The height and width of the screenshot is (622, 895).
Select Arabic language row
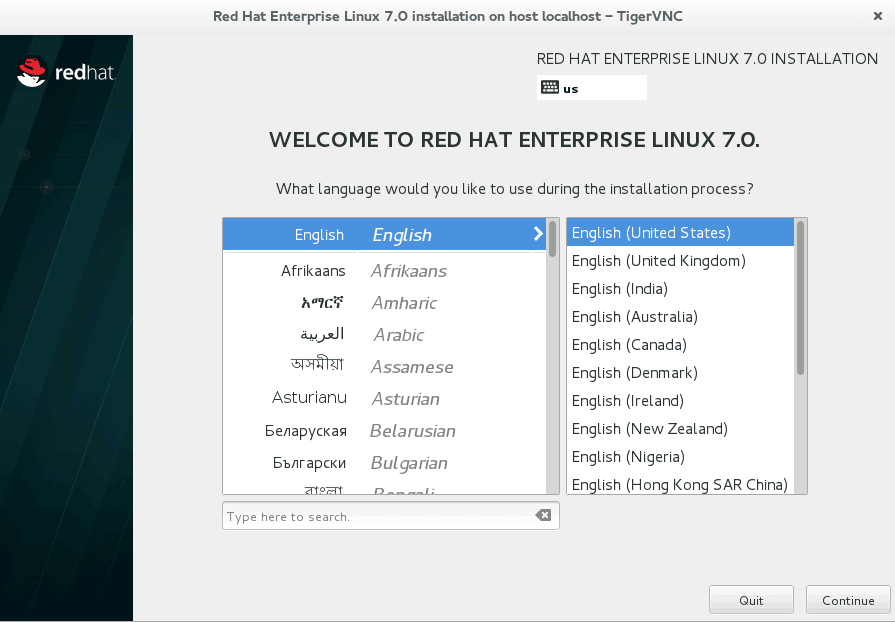click(x=384, y=334)
